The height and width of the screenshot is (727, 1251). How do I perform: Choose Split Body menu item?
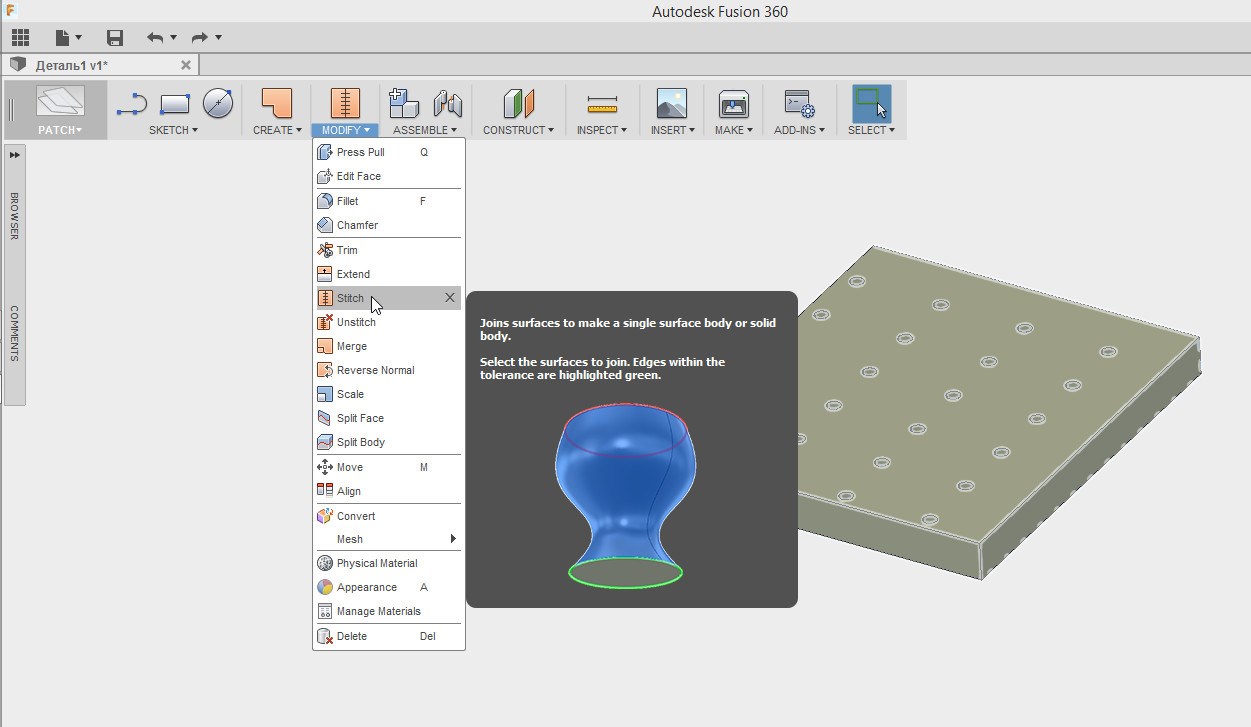pos(388,442)
